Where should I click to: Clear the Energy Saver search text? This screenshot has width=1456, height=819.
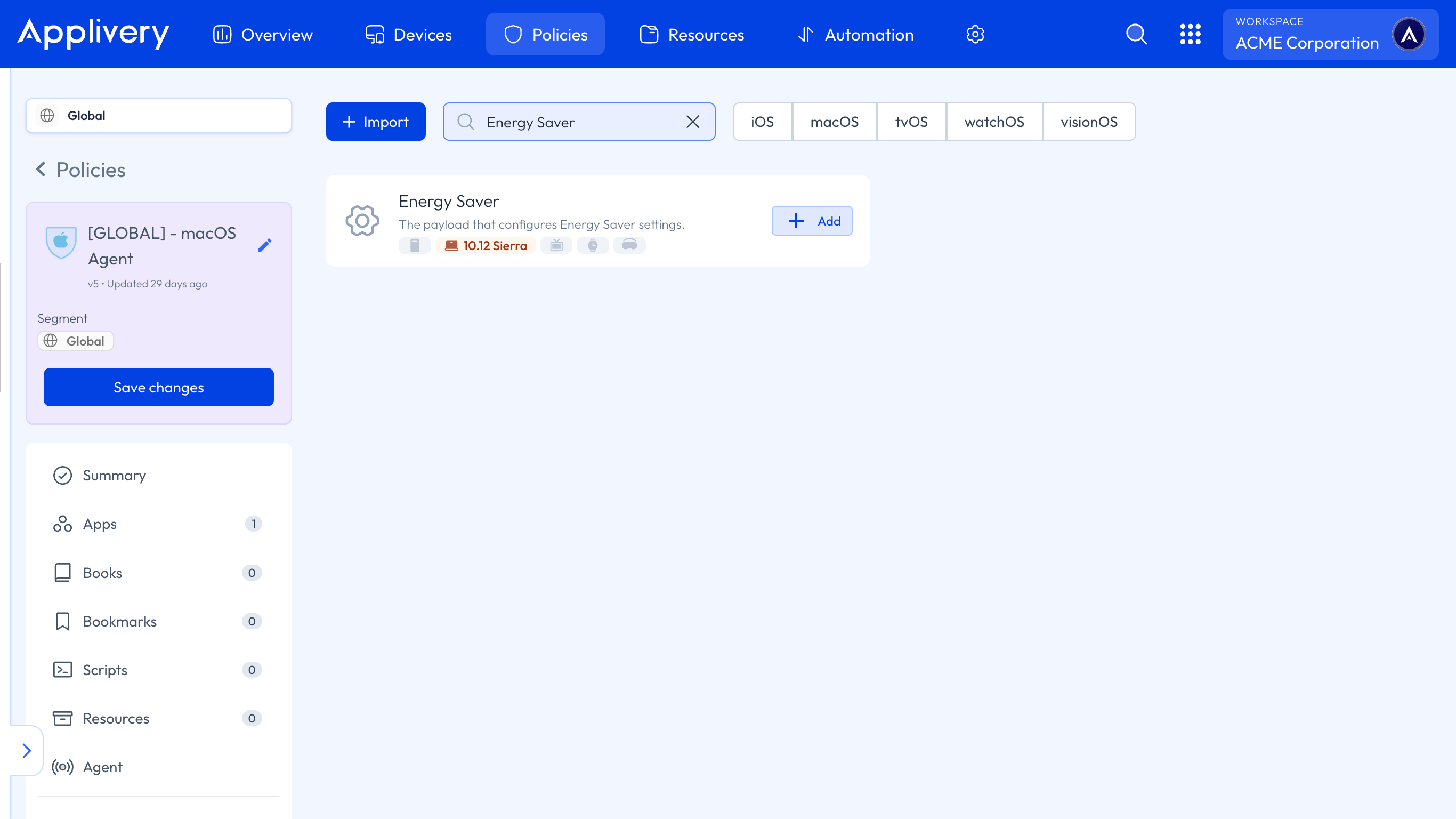(692, 122)
